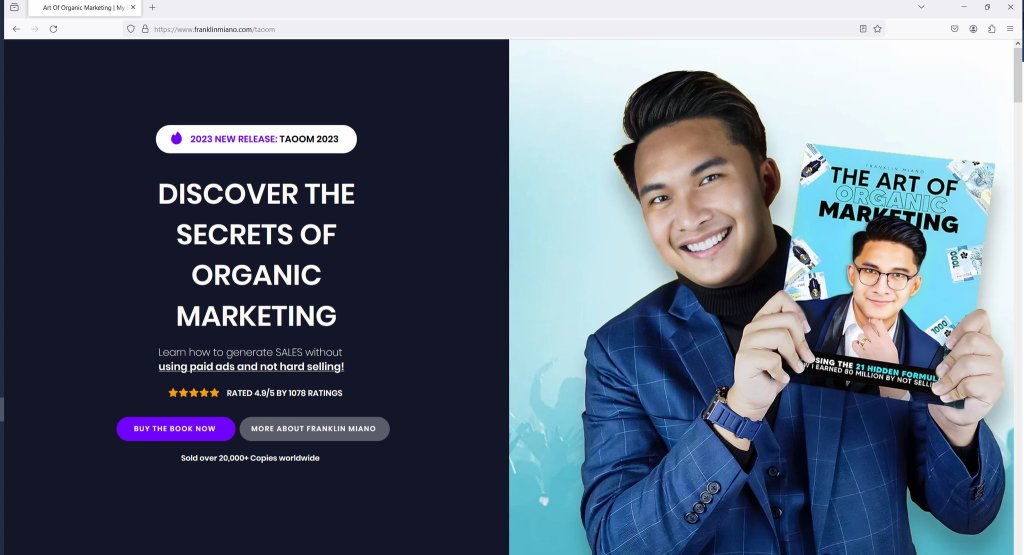Click the page vertical scrollbar thumb

pos(1017,74)
